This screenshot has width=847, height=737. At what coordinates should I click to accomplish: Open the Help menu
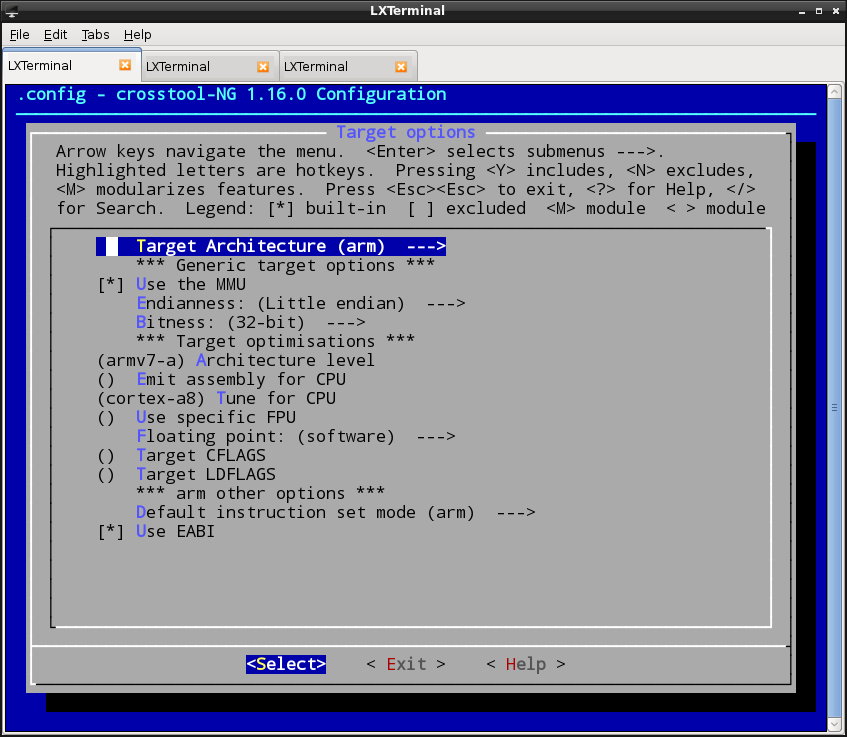coord(137,35)
